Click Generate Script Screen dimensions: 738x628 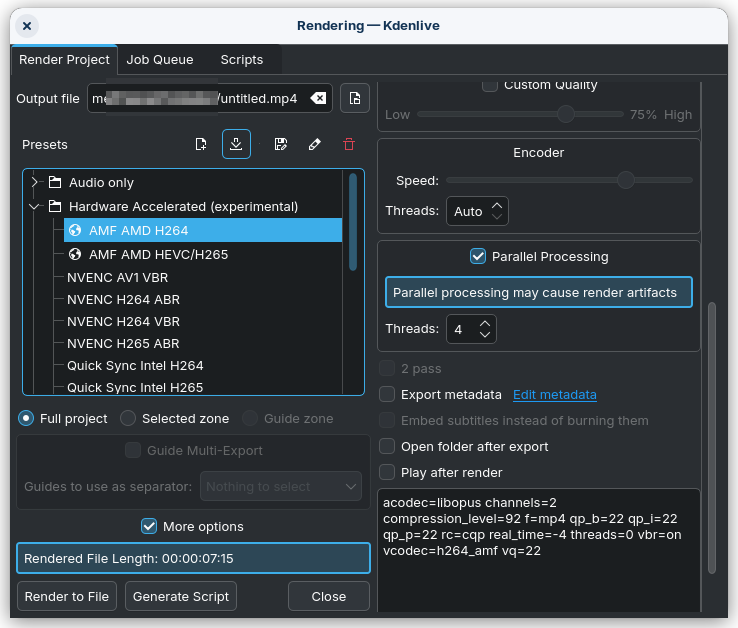point(181,596)
